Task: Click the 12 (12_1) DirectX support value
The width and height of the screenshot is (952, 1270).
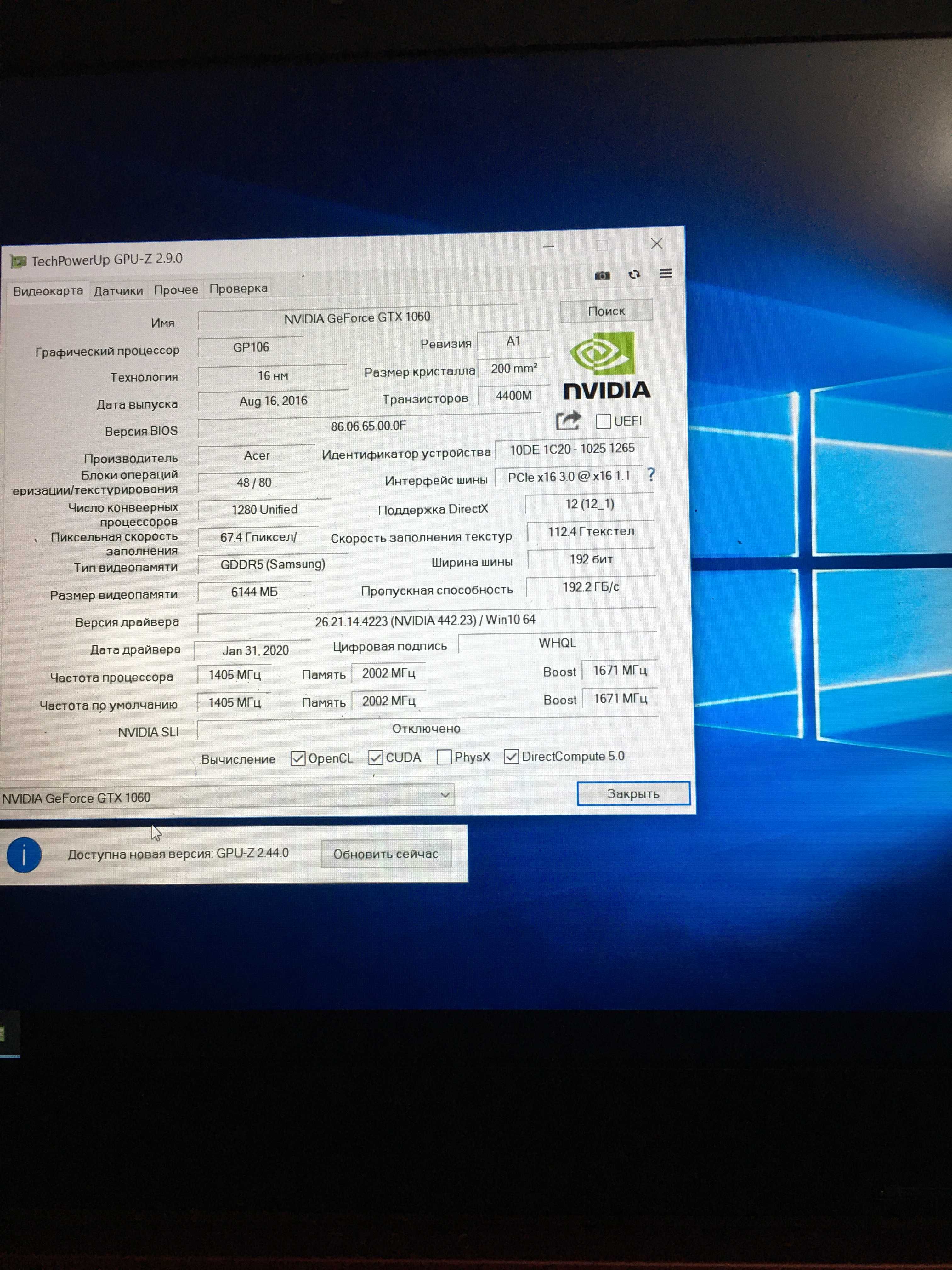Action: [x=589, y=504]
